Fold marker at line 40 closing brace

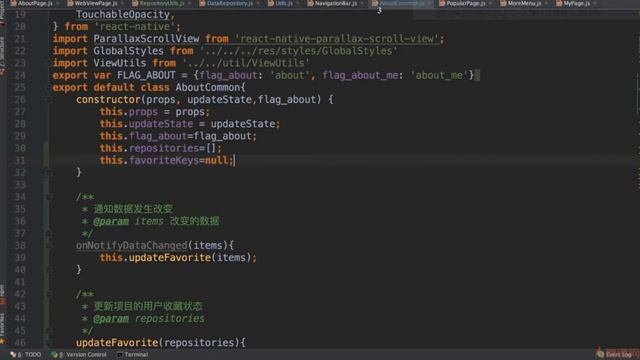click(x=48, y=270)
